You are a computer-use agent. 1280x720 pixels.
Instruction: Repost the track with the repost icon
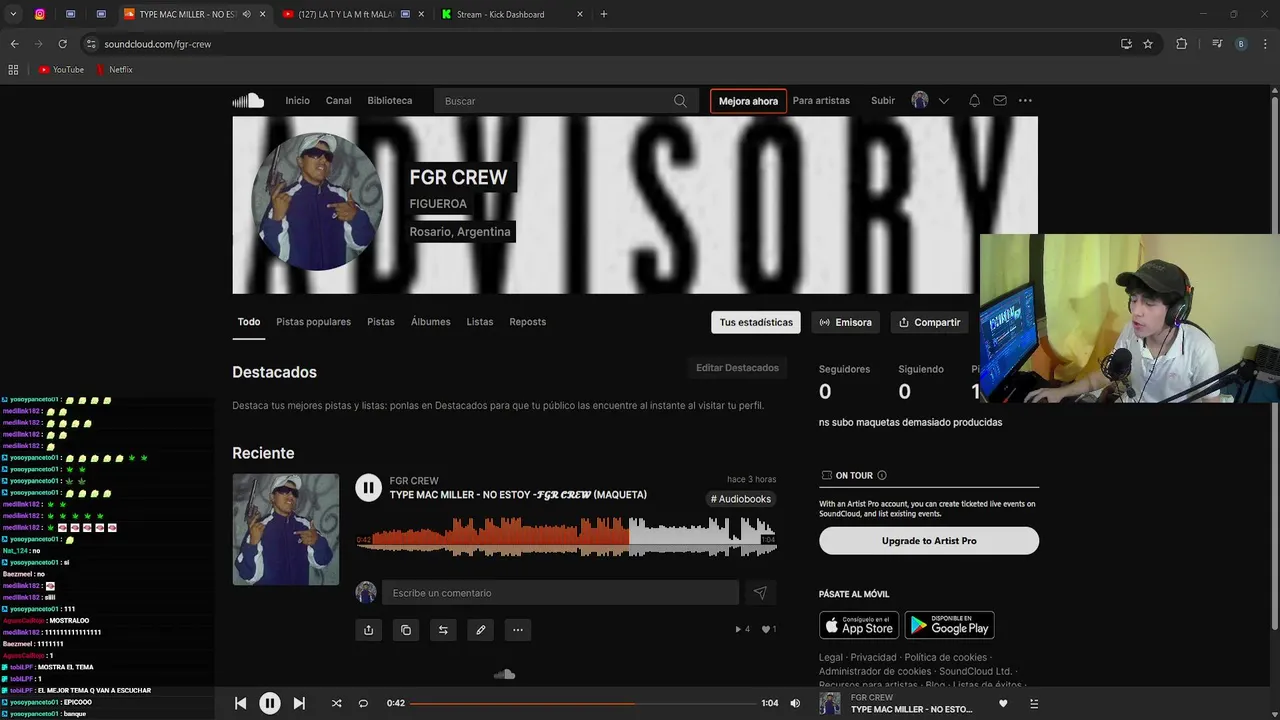click(x=443, y=630)
